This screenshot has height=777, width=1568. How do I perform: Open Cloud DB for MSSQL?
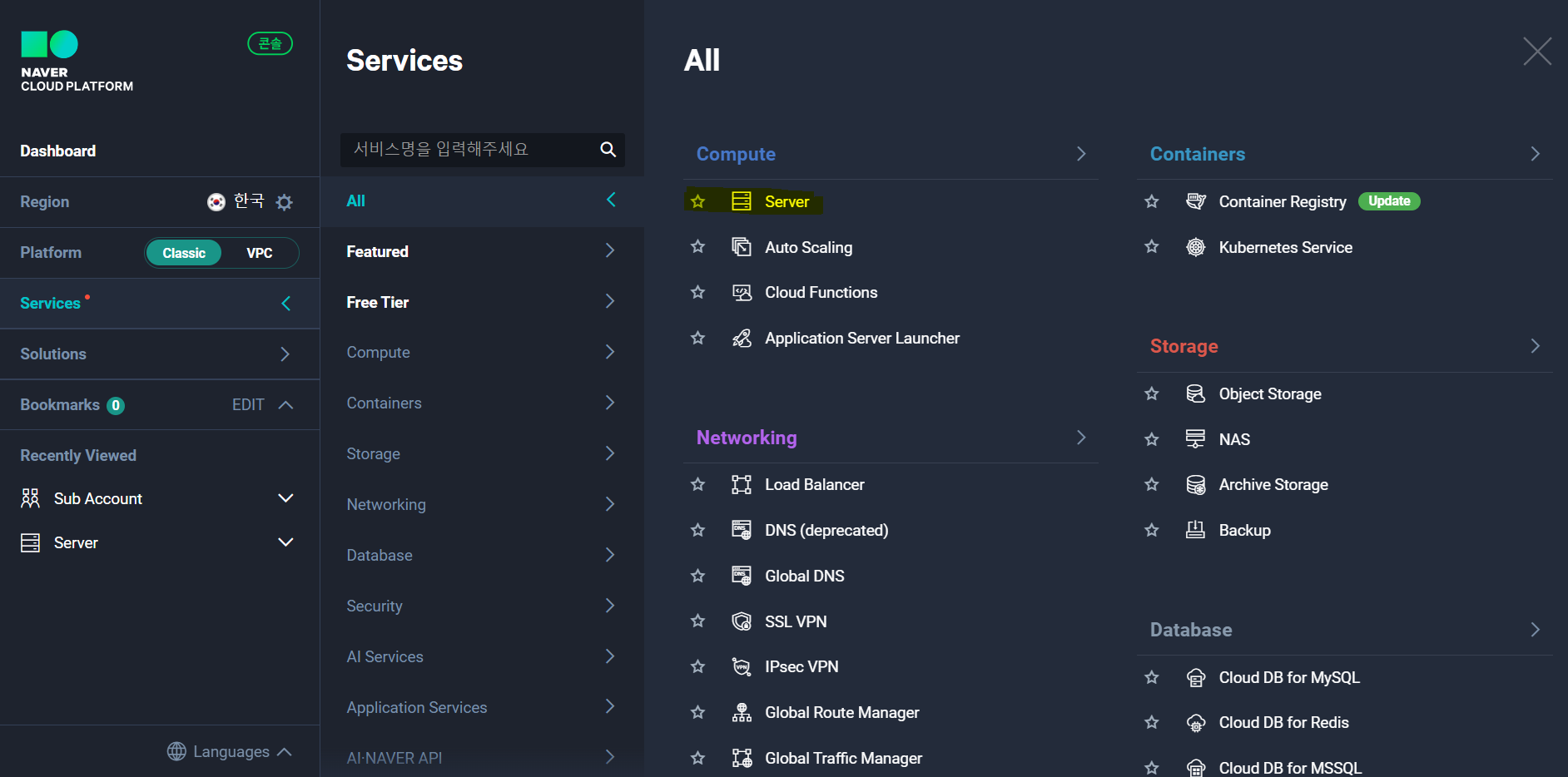pos(1290,768)
